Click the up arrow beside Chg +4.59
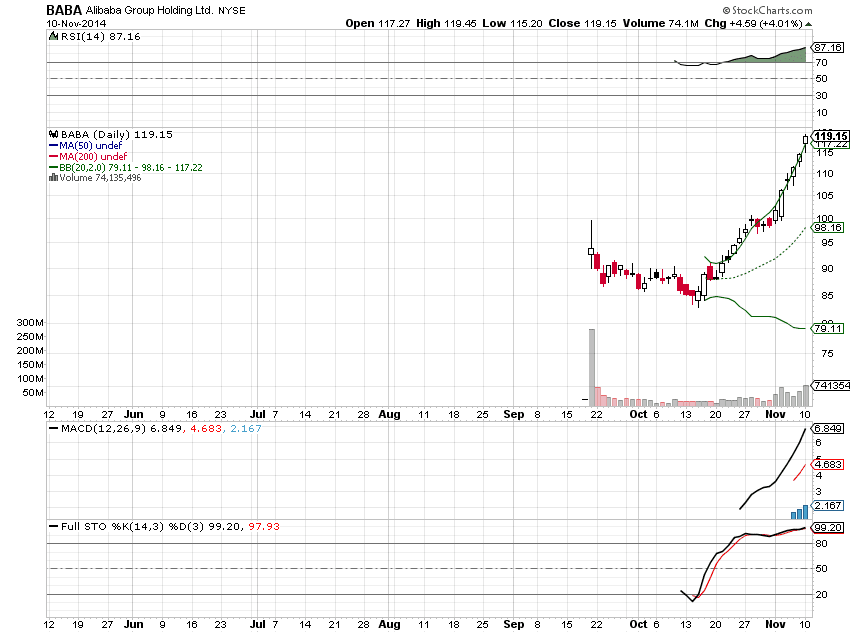This screenshot has width=850, height=633. [x=808, y=24]
